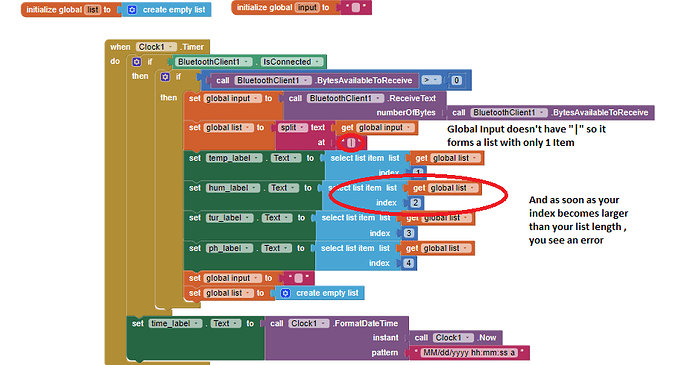Click the circled split 'at' delimiter text block
Screen dimensions: 690x365
[x=351, y=143]
